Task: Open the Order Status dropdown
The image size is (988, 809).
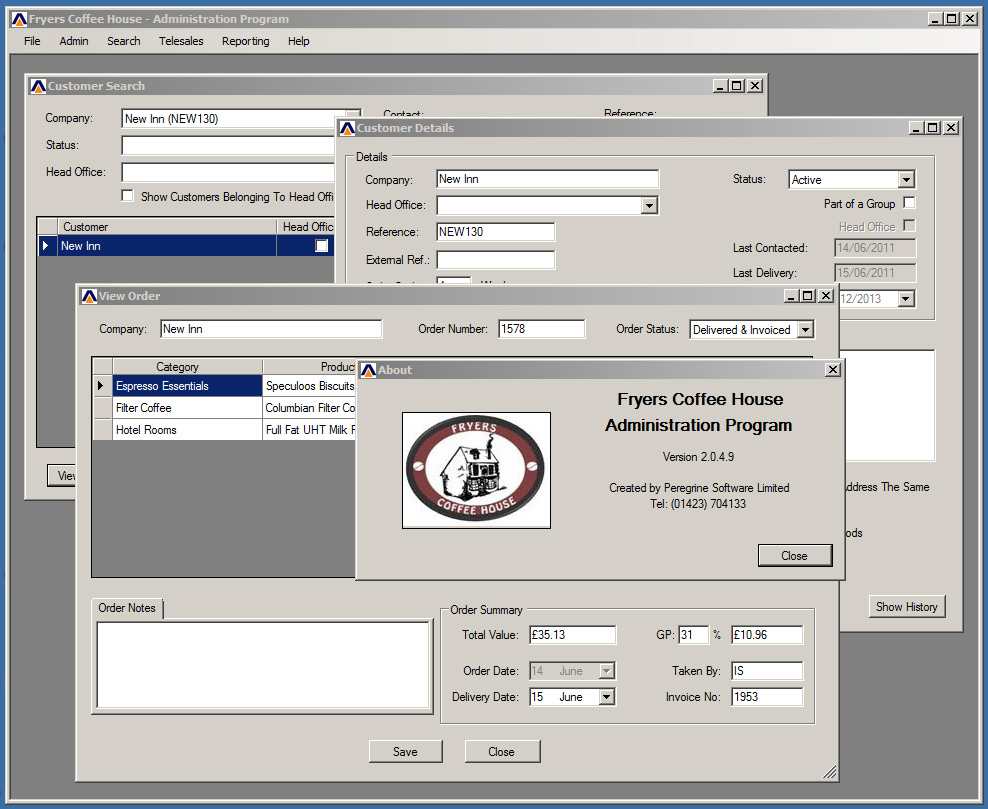Action: [x=805, y=330]
